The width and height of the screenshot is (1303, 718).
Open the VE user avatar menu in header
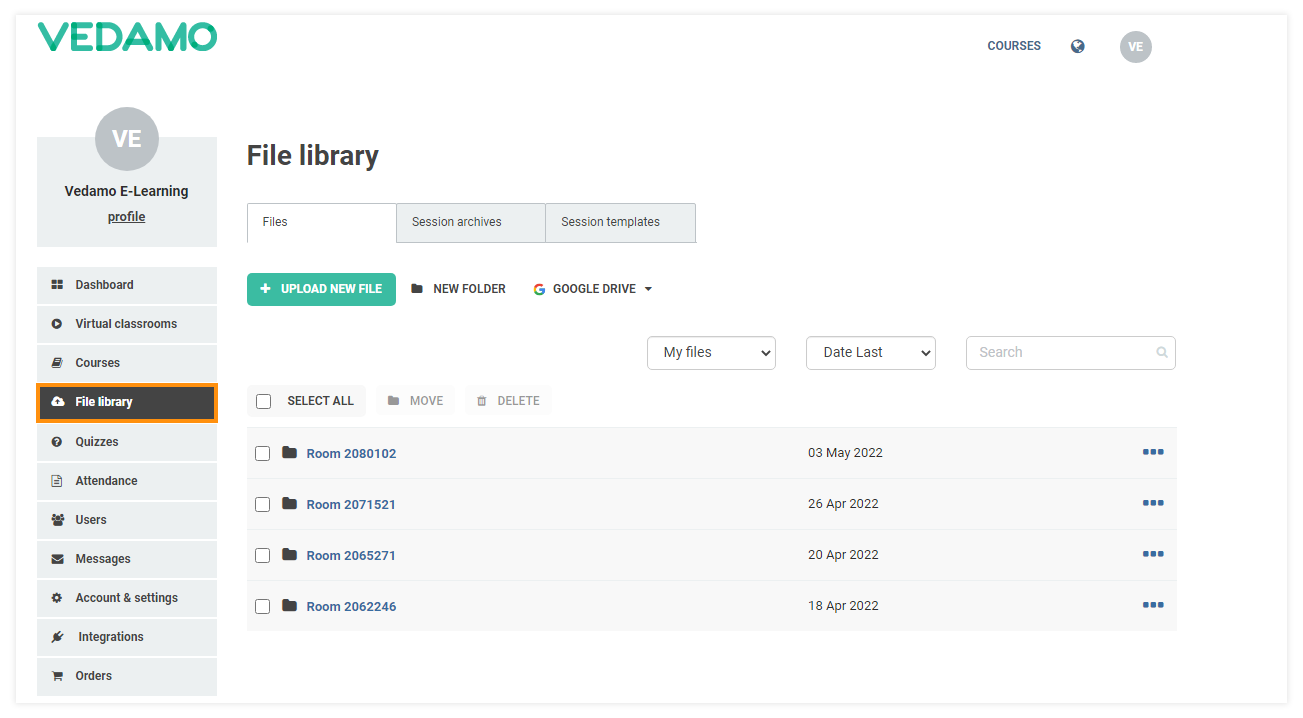pos(1135,47)
